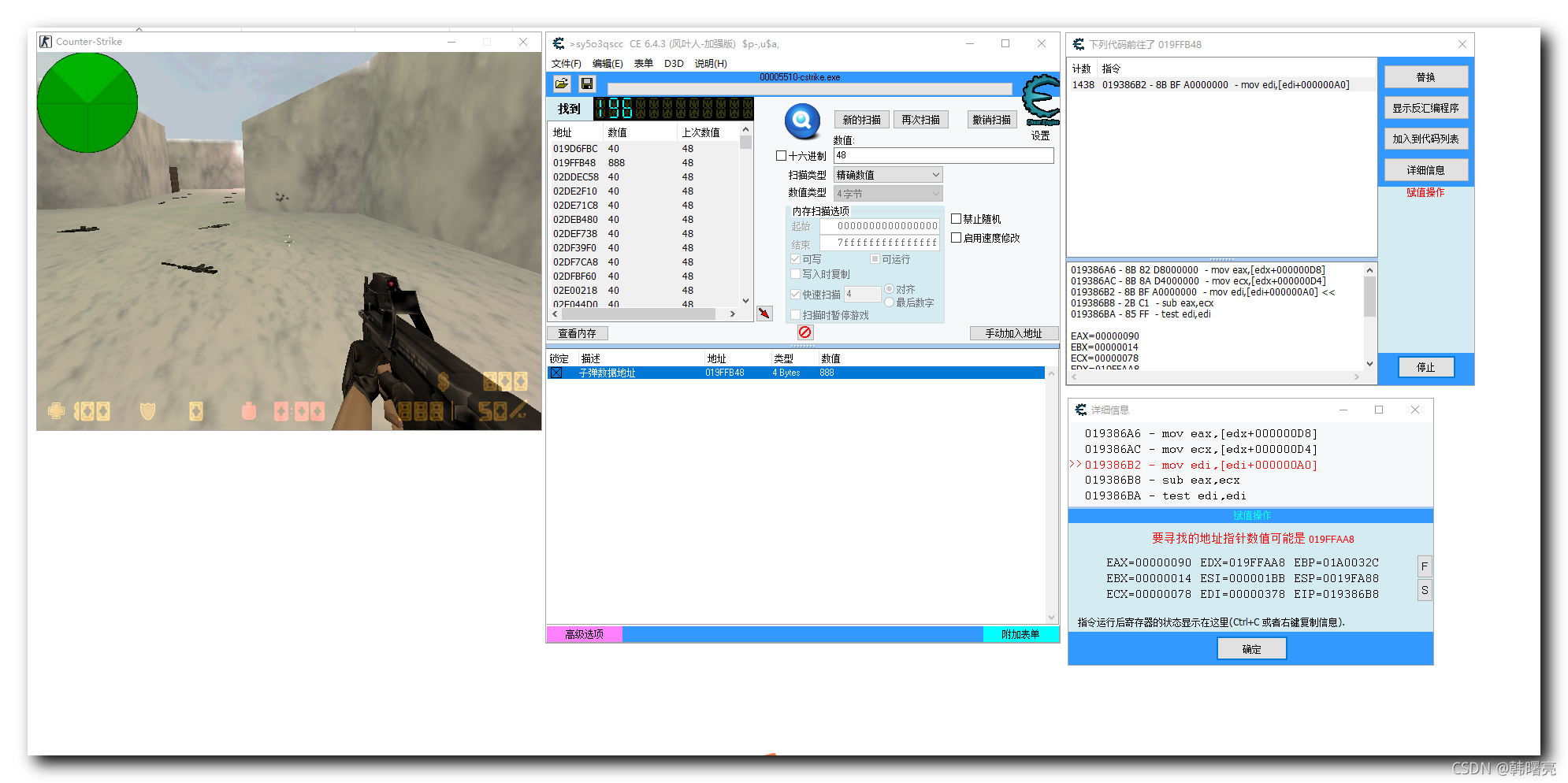
Task: Click the Cheat Engine title bar icon
Action: (559, 44)
